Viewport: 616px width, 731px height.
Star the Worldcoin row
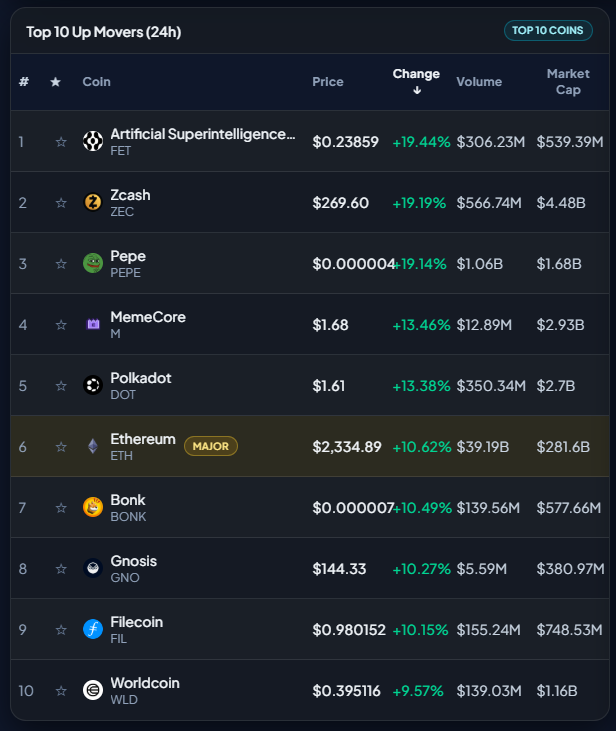[61, 690]
